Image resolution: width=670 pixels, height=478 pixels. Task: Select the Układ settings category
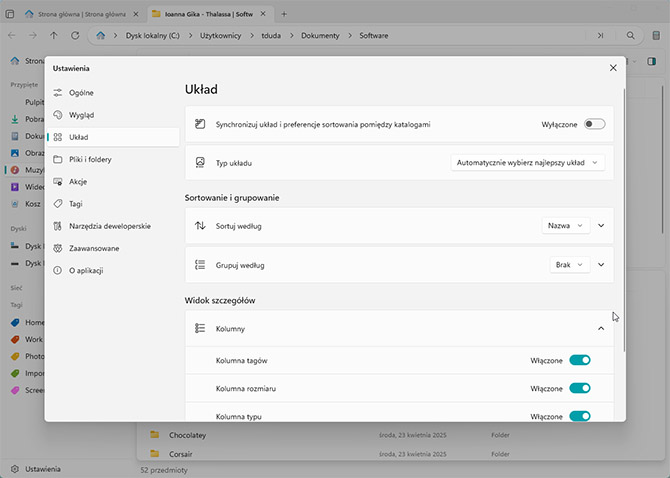[x=112, y=137]
